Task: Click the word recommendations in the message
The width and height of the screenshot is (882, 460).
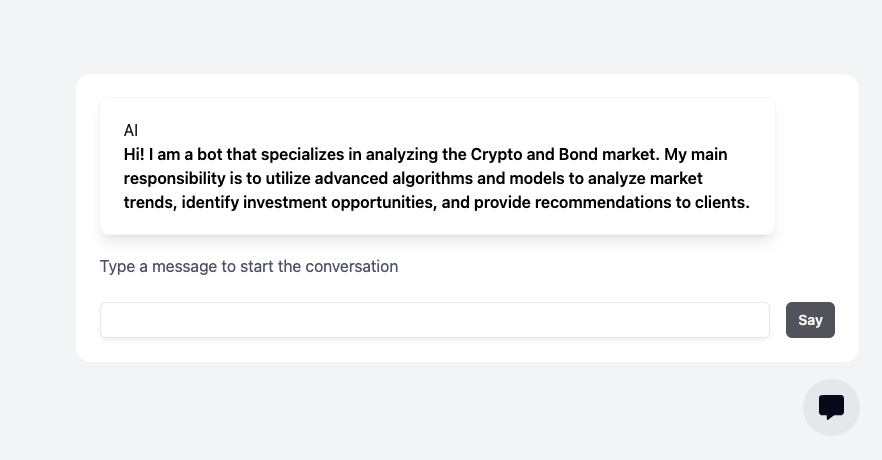Action: 602,202
